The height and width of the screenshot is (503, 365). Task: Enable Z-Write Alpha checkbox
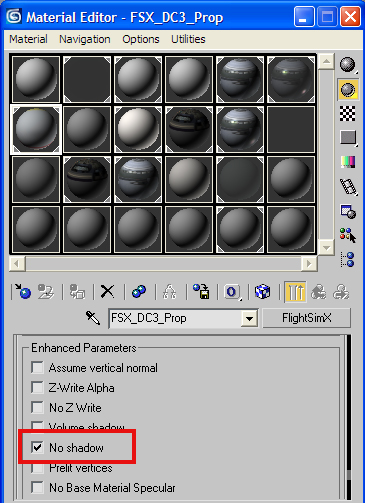tap(37, 388)
